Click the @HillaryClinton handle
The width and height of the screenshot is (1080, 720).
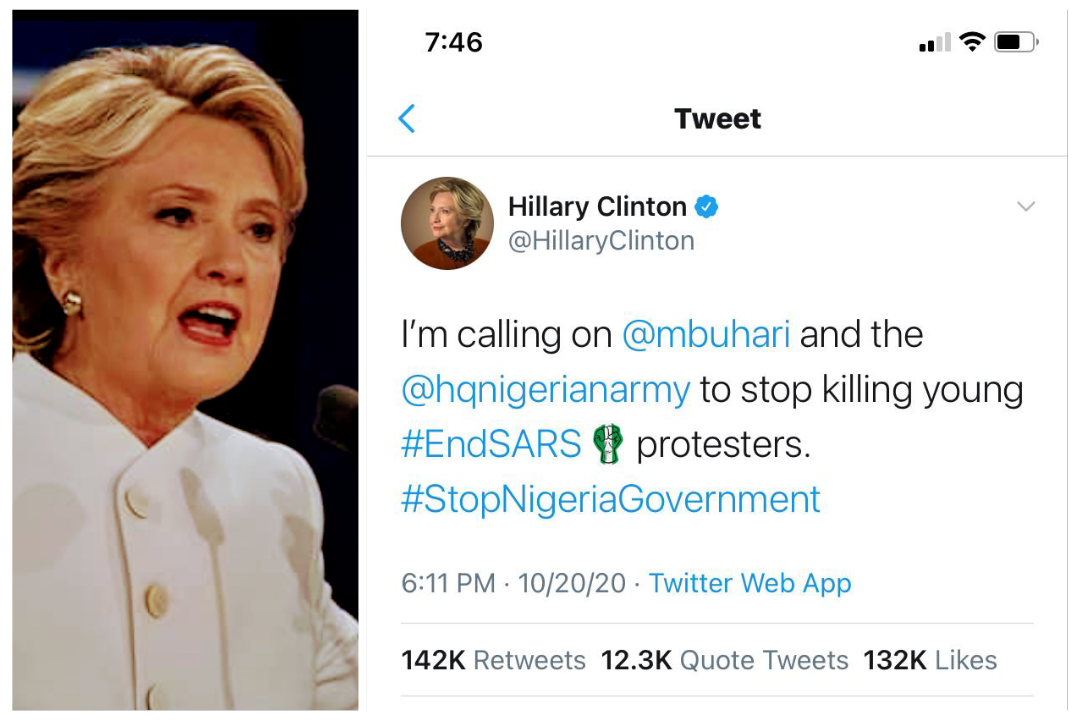tap(601, 241)
